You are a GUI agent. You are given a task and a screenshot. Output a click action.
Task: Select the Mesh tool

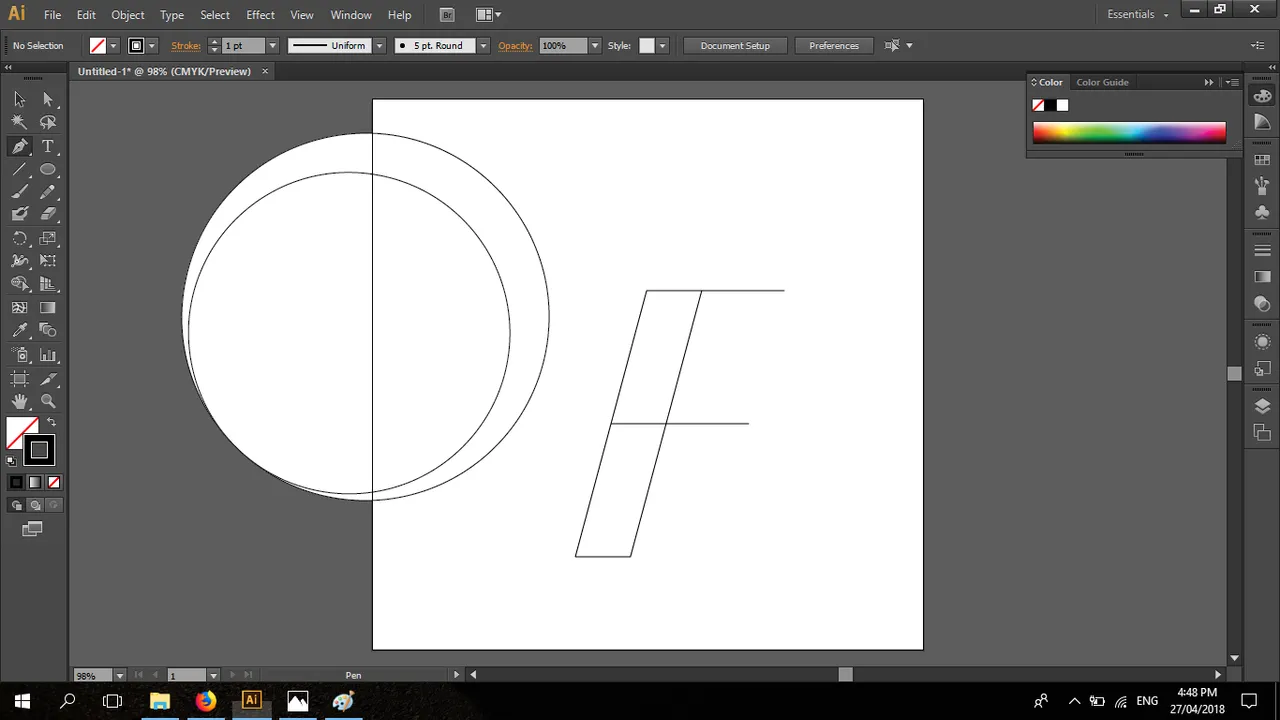click(x=19, y=308)
